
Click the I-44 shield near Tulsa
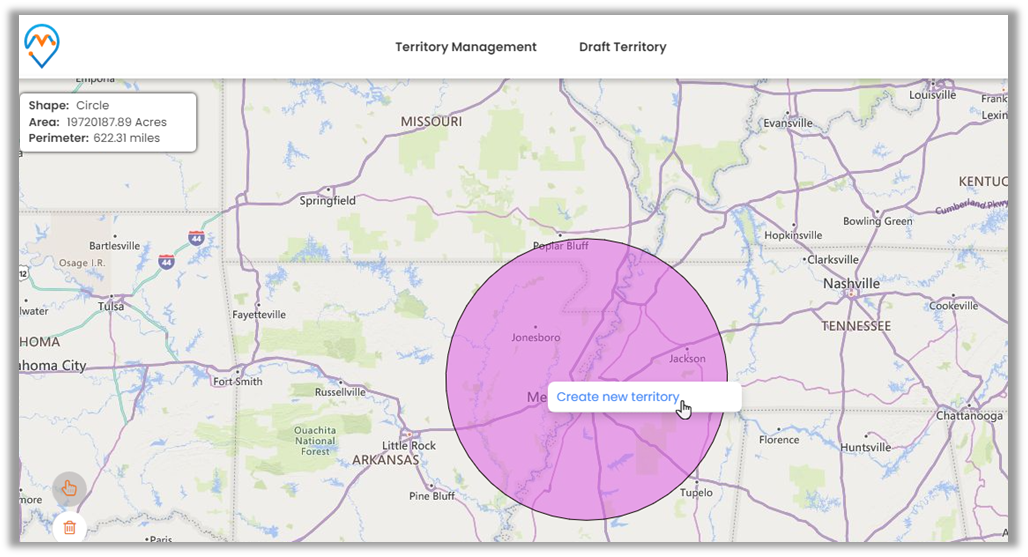[165, 262]
